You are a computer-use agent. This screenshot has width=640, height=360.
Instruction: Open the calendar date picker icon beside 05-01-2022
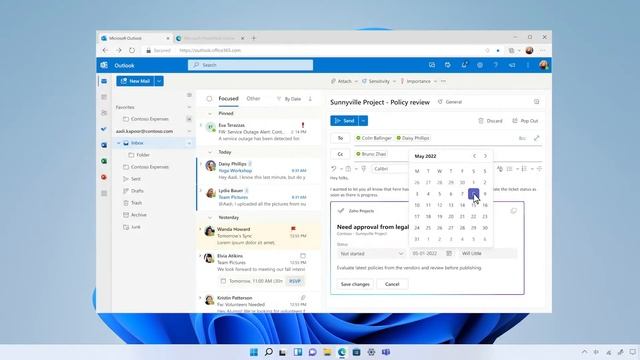(x=449, y=253)
